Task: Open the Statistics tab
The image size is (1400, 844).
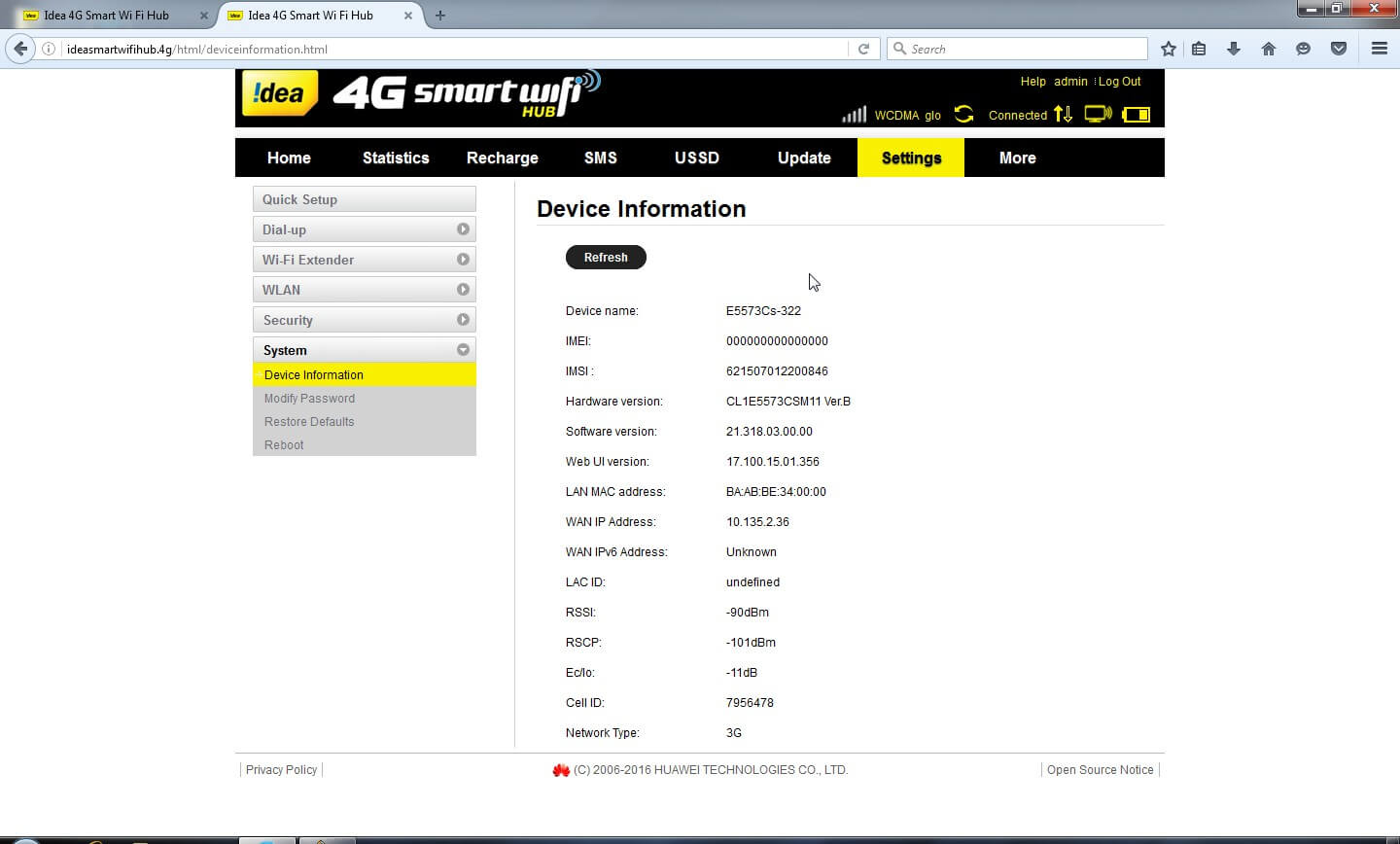Action: click(396, 158)
